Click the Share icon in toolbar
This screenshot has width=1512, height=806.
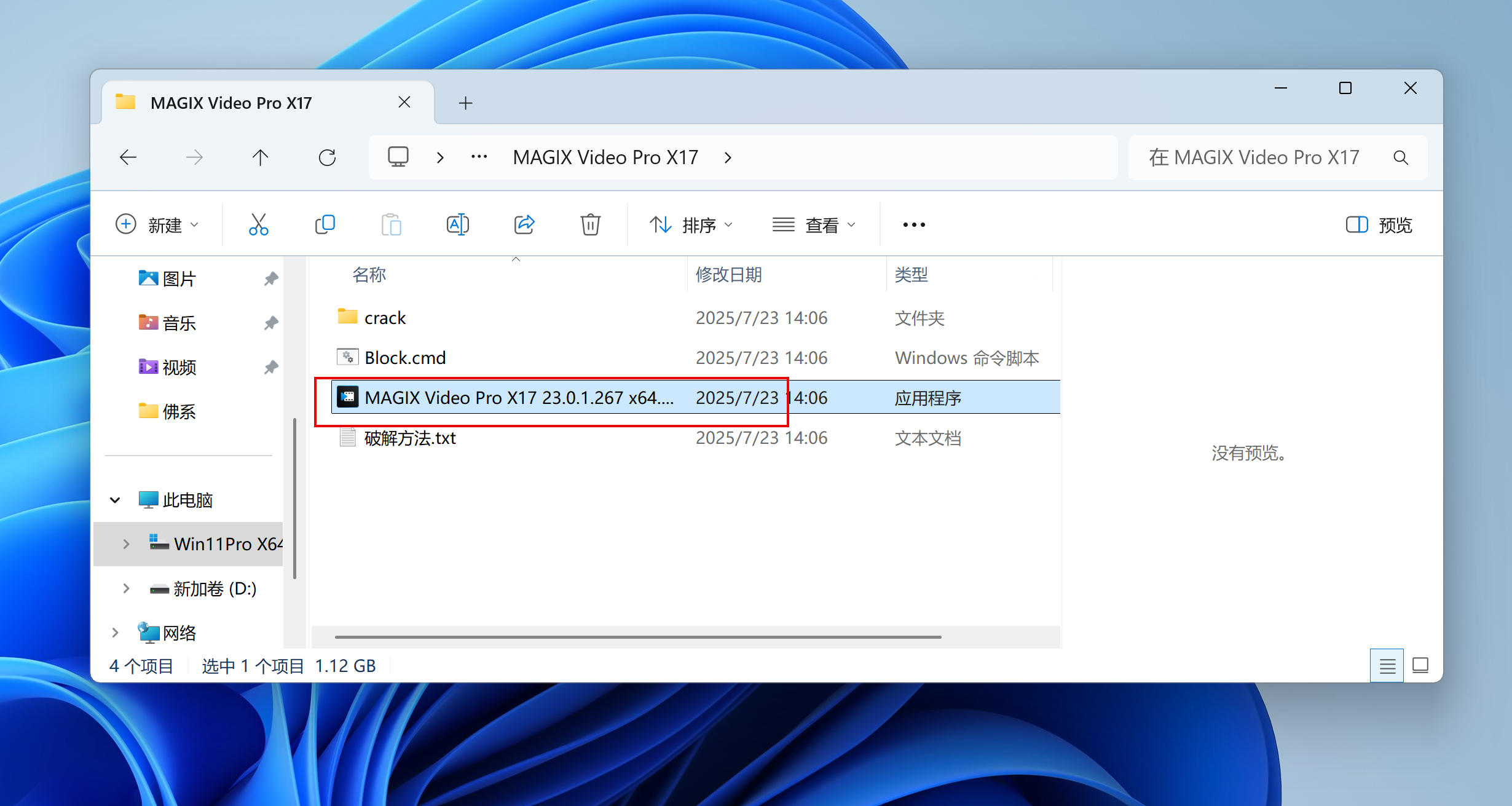[x=524, y=225]
